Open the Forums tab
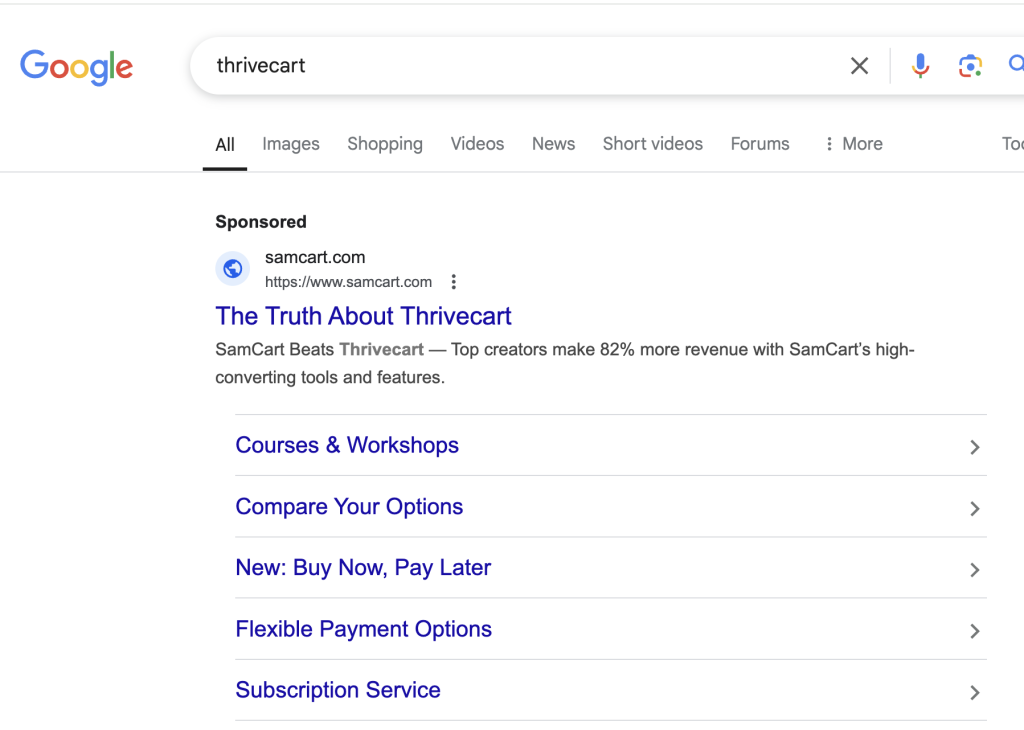Image resolution: width=1024 pixels, height=730 pixels. tap(760, 144)
